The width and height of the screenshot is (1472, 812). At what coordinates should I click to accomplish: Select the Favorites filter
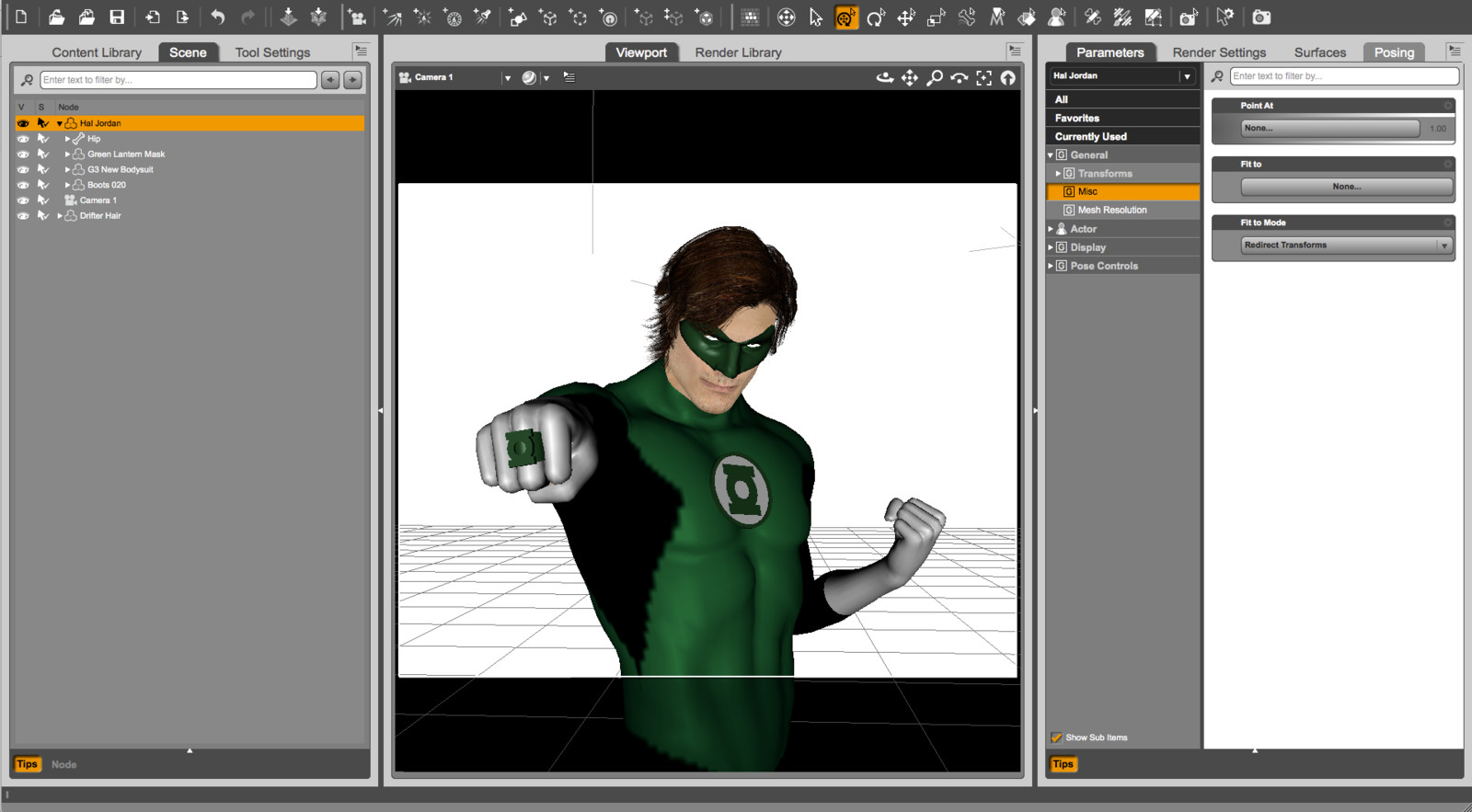pyautogui.click(x=1122, y=118)
